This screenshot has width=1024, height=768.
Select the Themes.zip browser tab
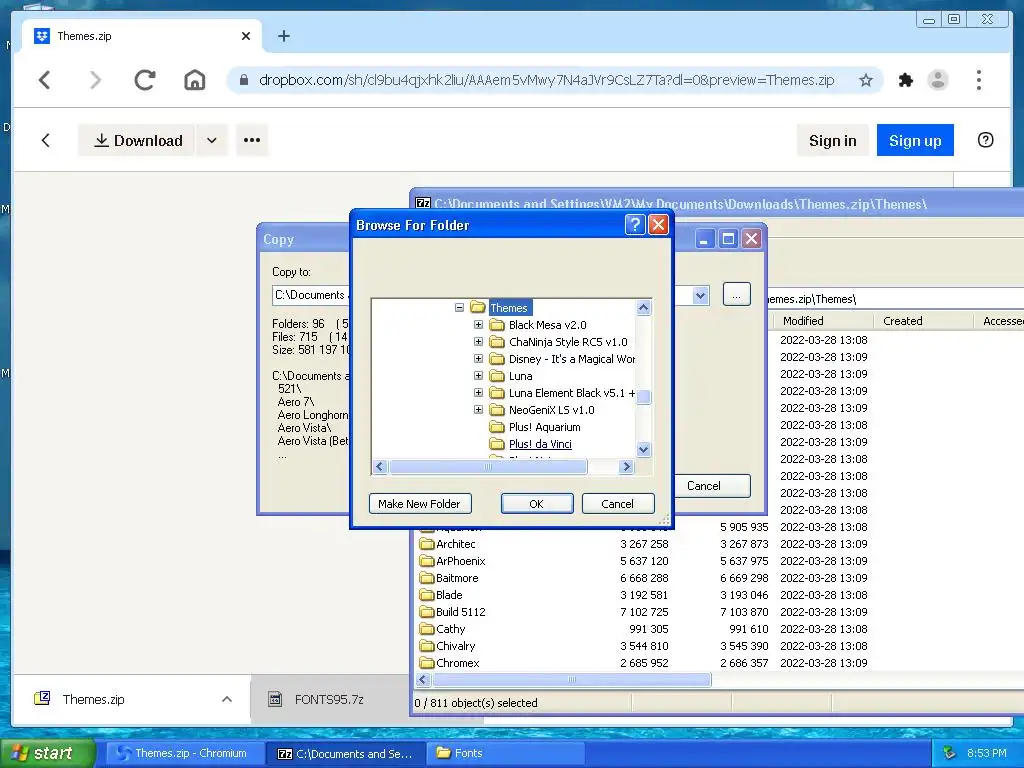coord(142,36)
